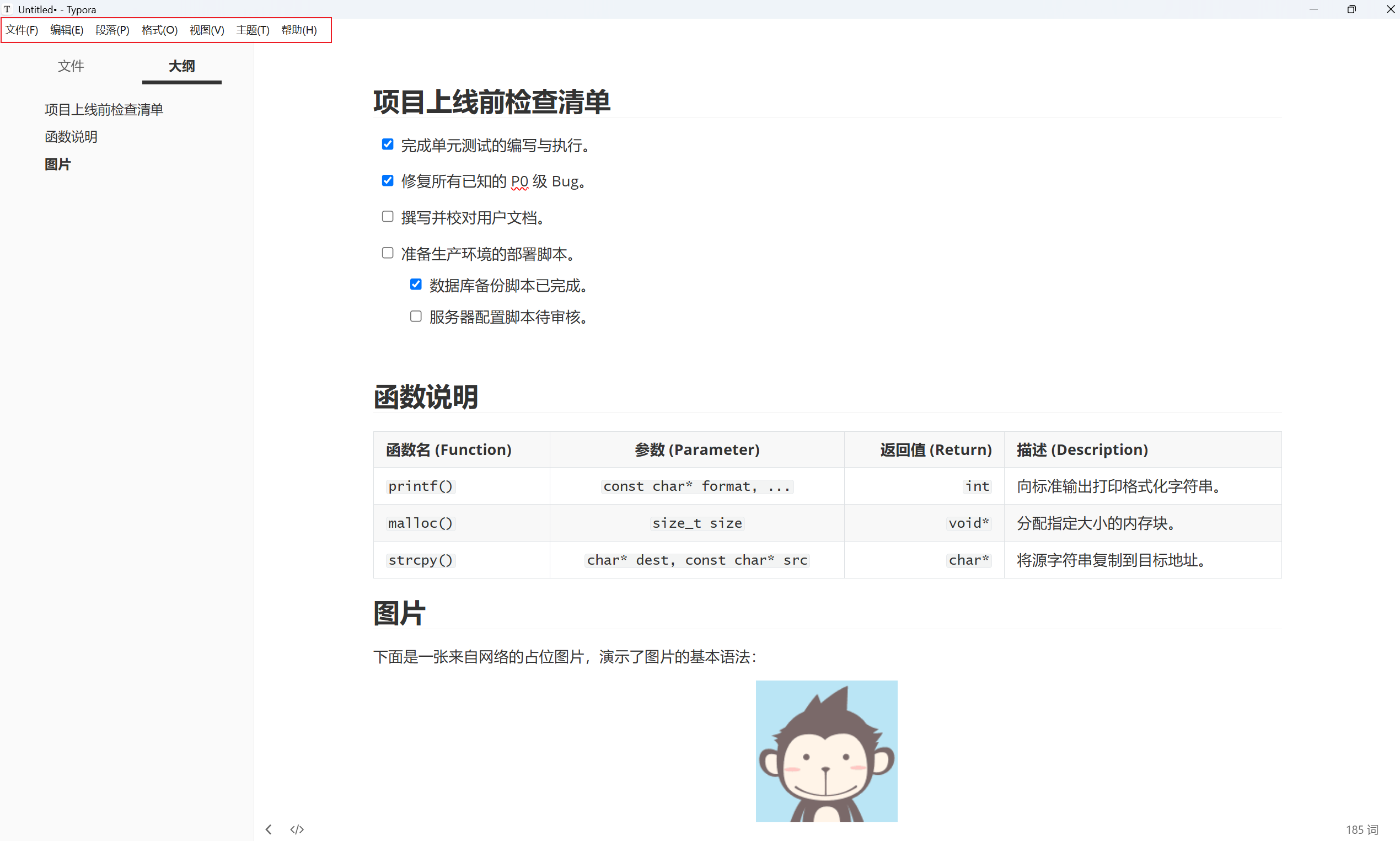The width and height of the screenshot is (1400, 841).
Task: Check the 撰写并校对用户文档 checkbox
Action: click(388, 217)
